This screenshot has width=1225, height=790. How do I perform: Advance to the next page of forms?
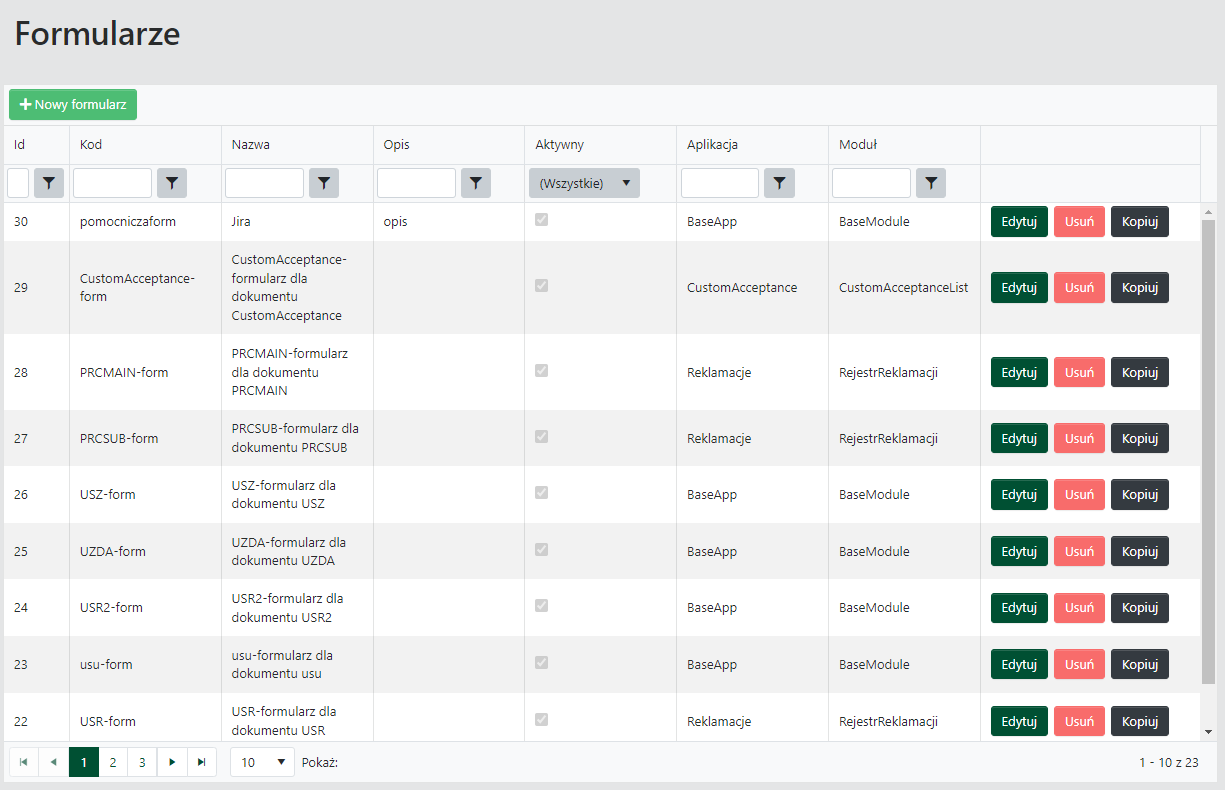[172, 762]
